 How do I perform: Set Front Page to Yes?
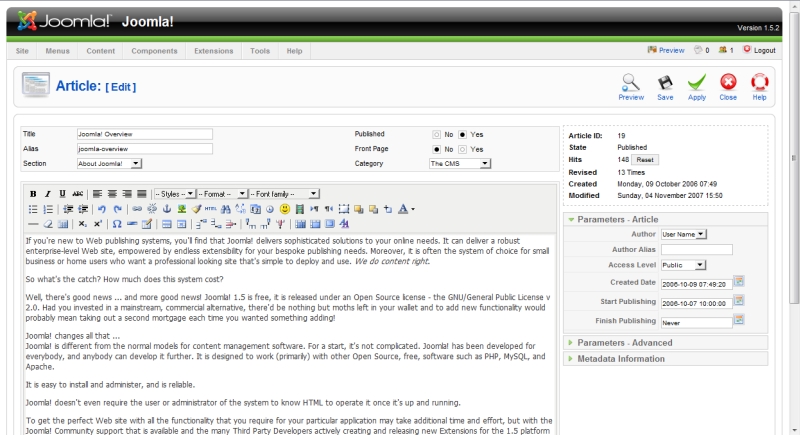[462, 149]
